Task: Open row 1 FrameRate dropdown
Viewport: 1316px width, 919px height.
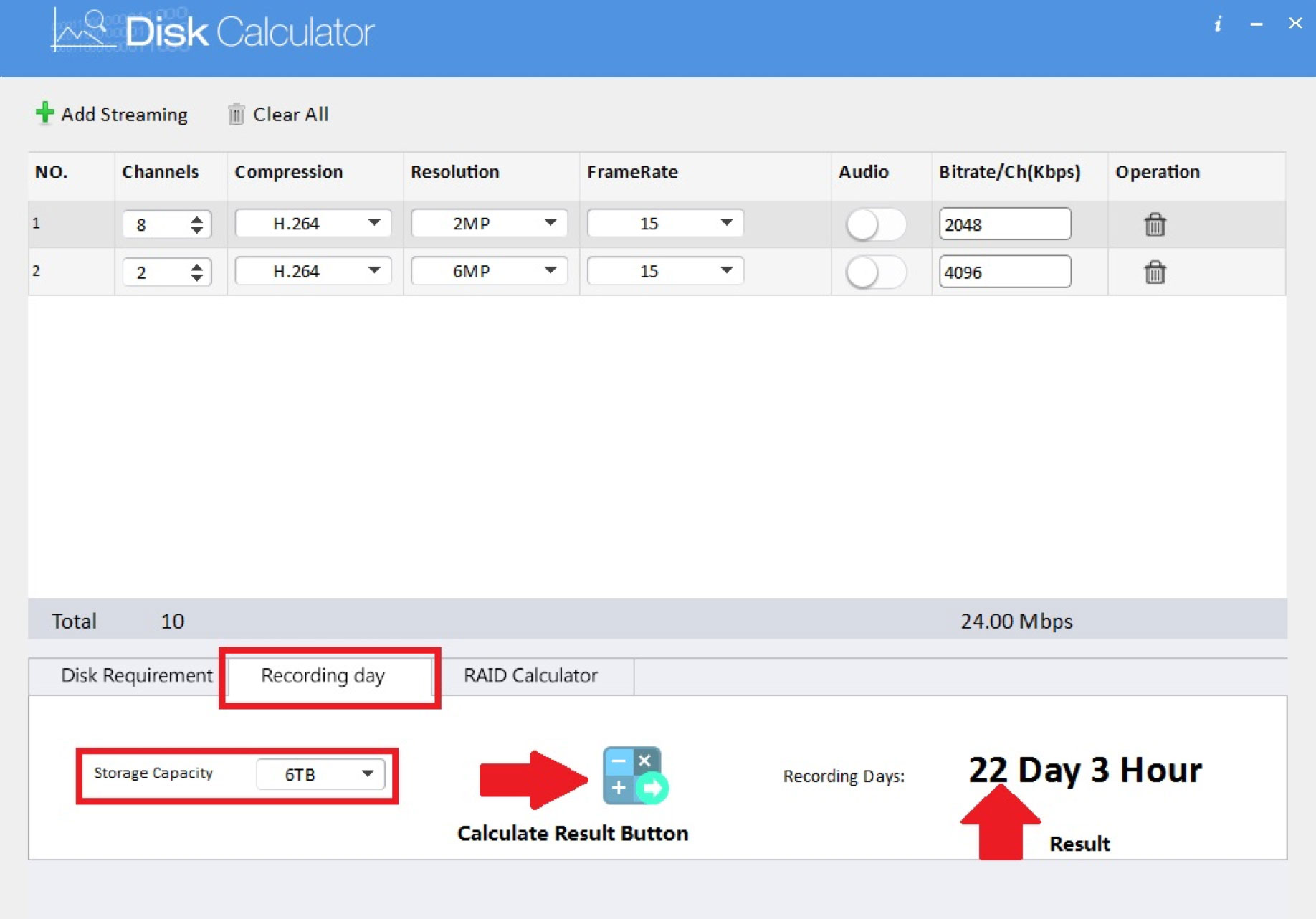Action: (664, 224)
